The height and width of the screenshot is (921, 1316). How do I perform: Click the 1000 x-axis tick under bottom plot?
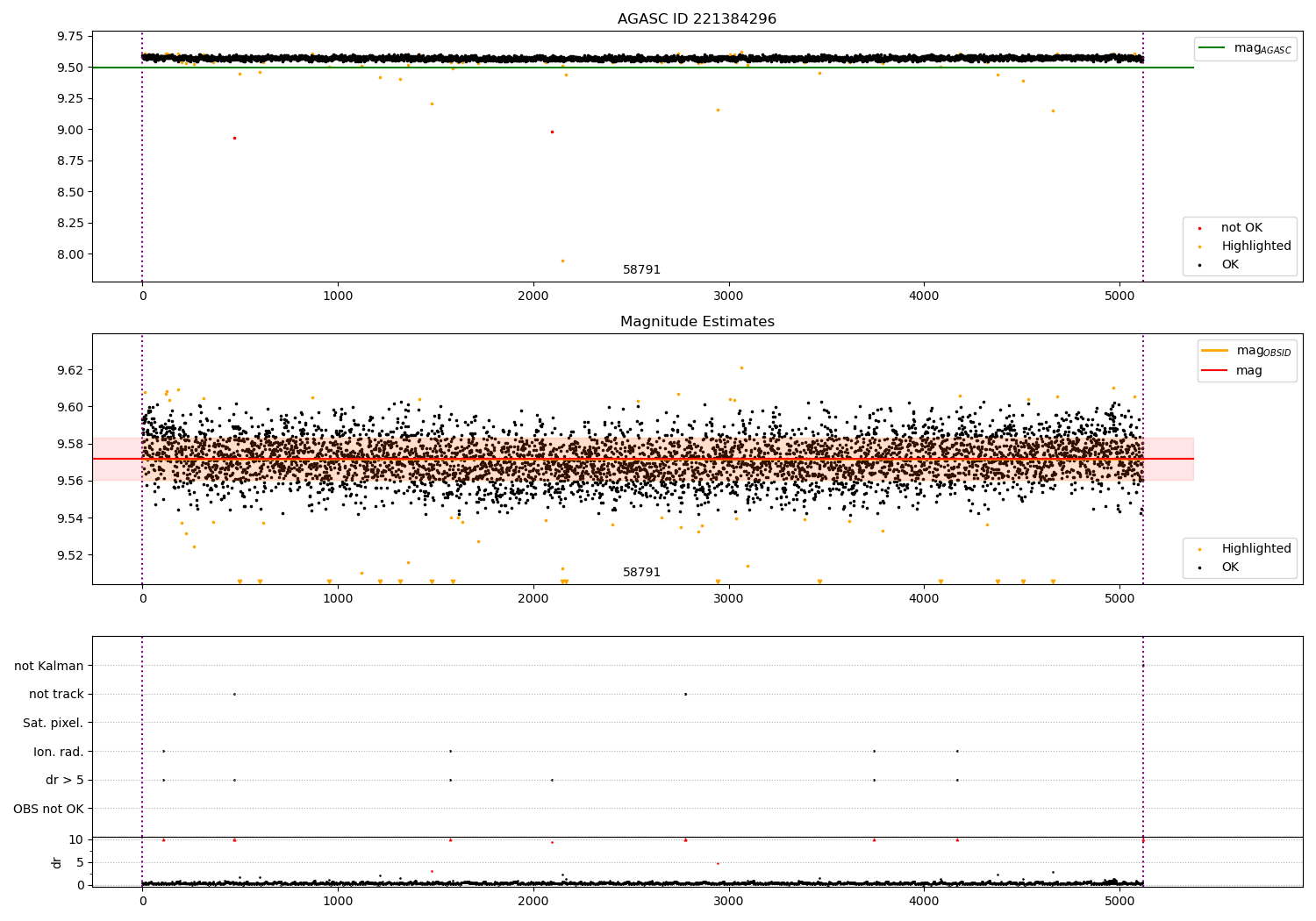point(338,902)
